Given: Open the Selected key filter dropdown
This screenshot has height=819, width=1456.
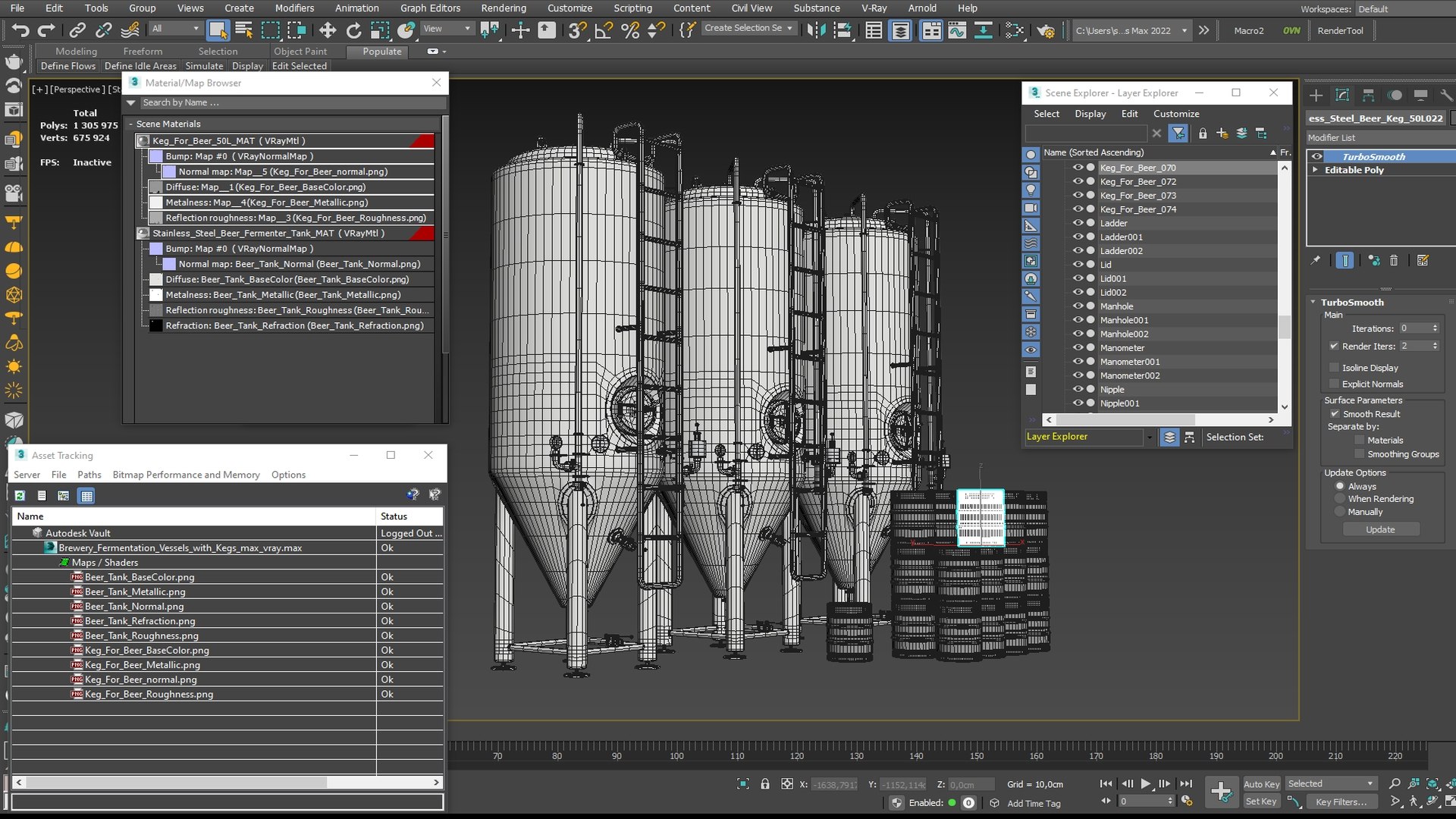Looking at the screenshot, I should [1331, 784].
